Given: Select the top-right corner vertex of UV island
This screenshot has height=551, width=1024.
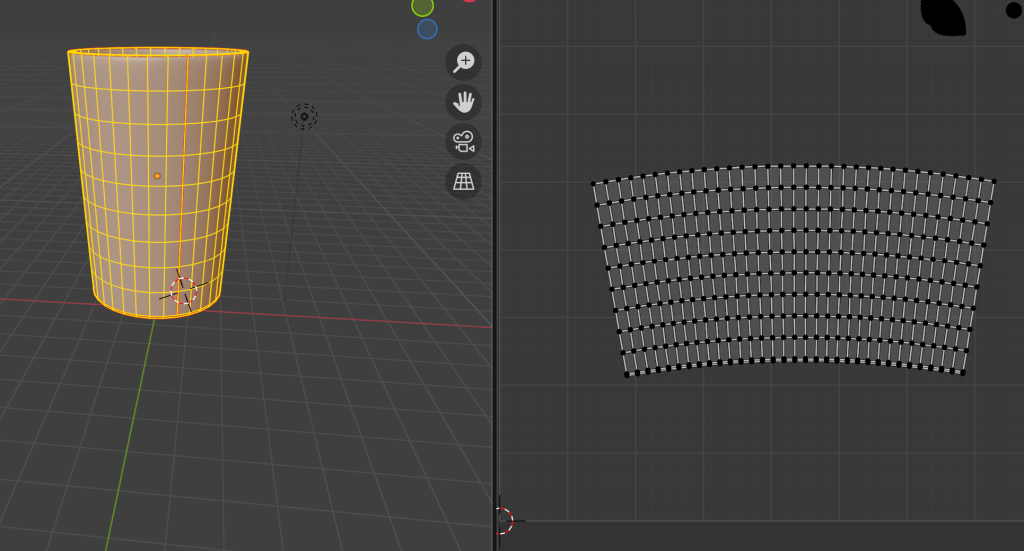Looking at the screenshot, I should tap(994, 181).
